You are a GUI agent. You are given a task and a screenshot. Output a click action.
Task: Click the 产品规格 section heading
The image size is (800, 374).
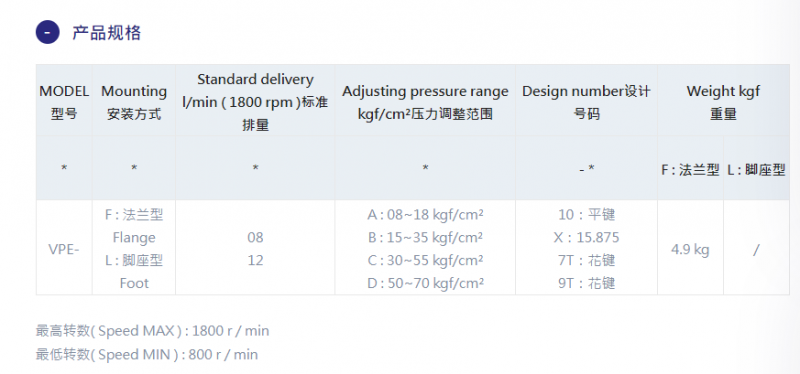point(106,33)
